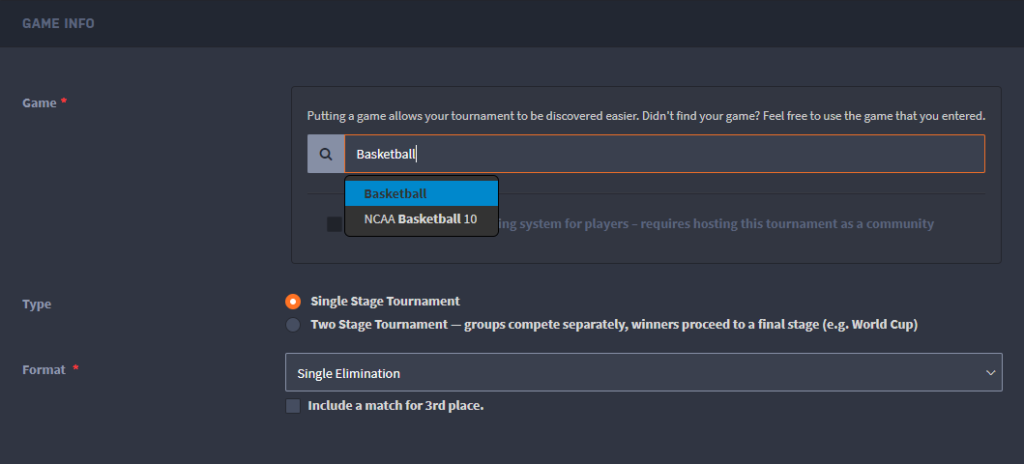Screen dimensions: 1024x464
Task: Click the 'Two Stage Tournament' description label
Action: pos(614,325)
